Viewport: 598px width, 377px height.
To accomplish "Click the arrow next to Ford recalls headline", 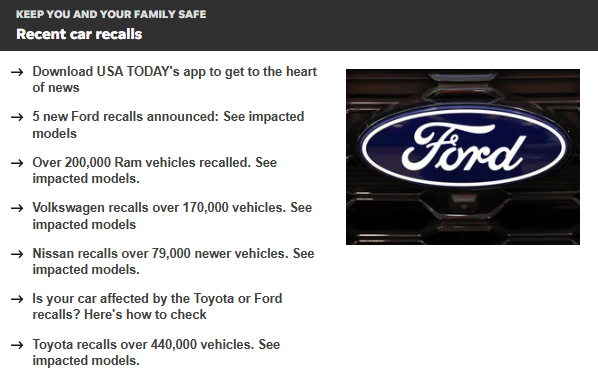I will click(17, 117).
